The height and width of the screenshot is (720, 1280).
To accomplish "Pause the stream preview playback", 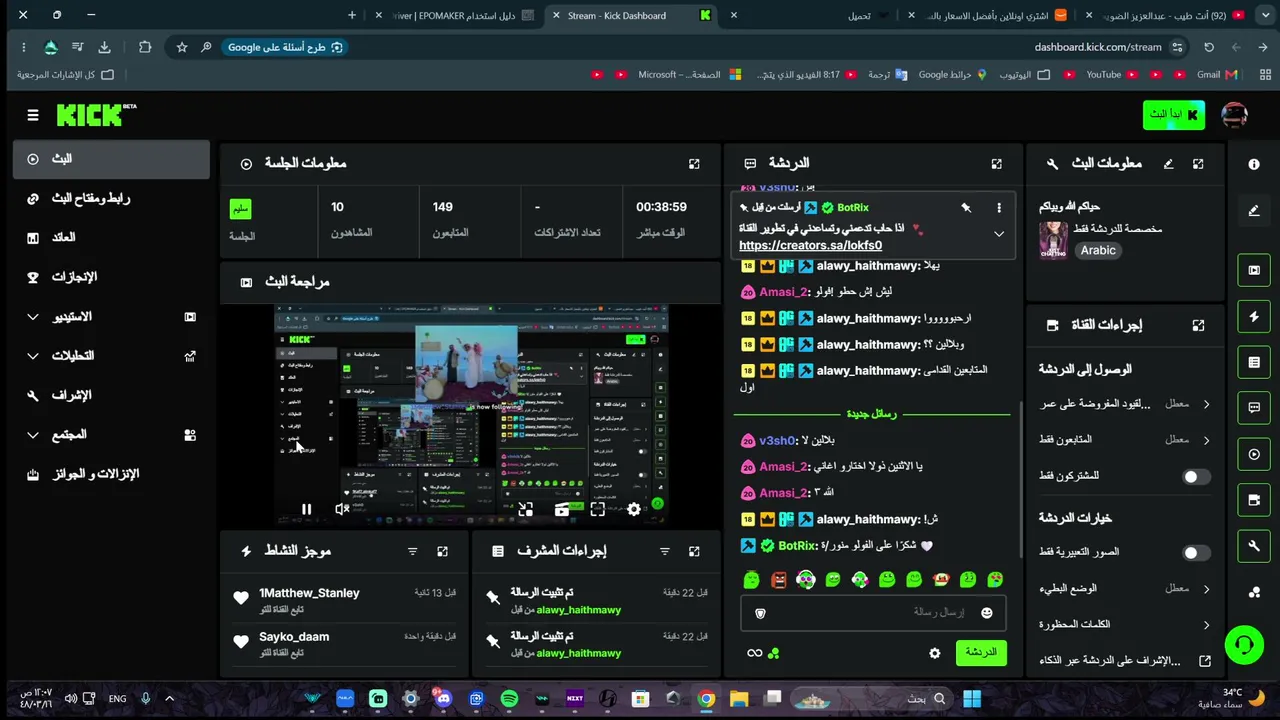I will pos(306,510).
